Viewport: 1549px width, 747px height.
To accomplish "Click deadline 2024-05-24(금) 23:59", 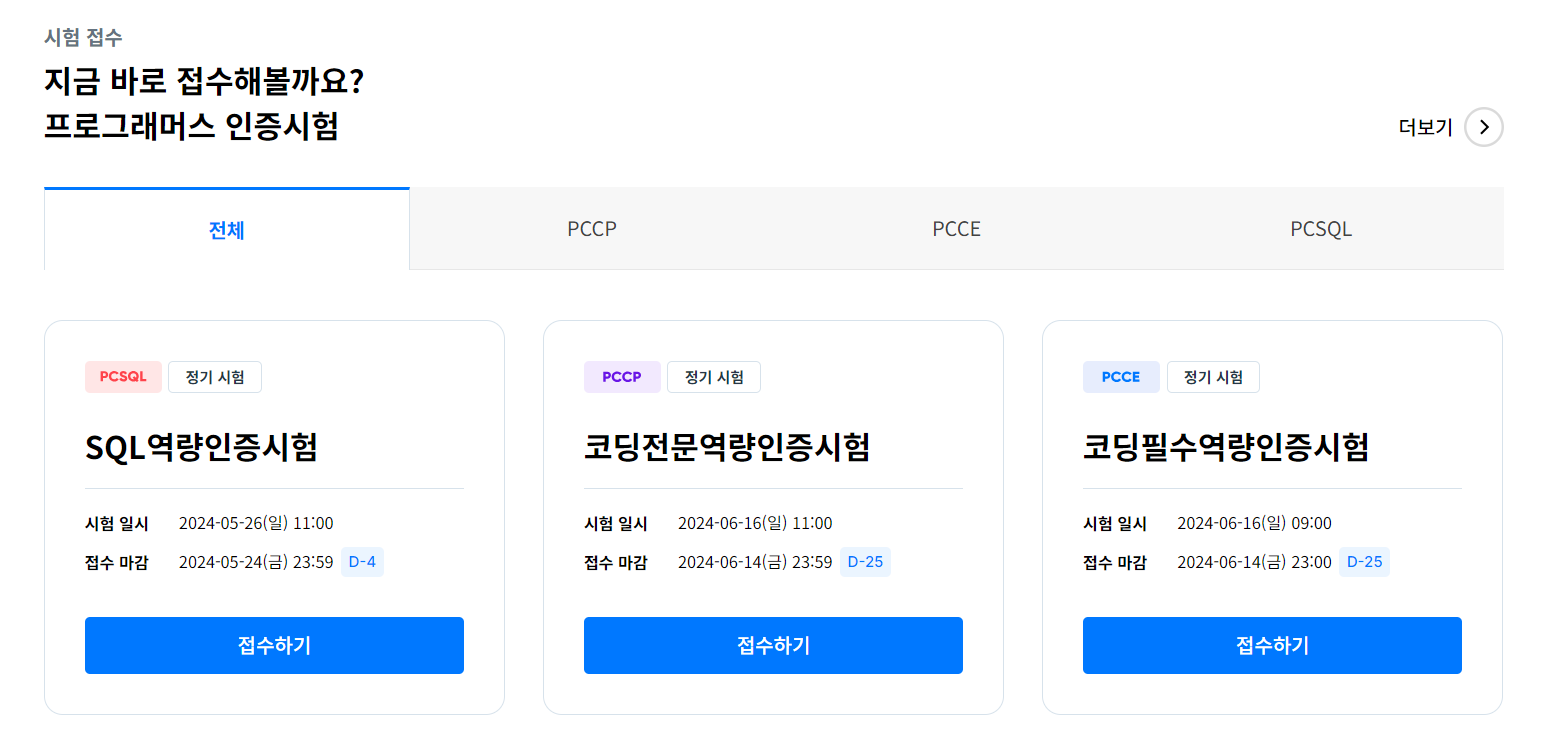I will click(256, 562).
